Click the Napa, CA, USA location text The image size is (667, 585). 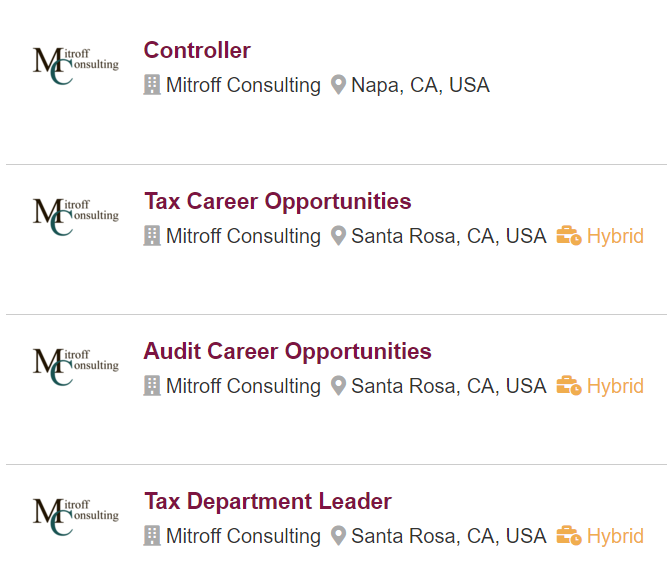click(x=420, y=85)
